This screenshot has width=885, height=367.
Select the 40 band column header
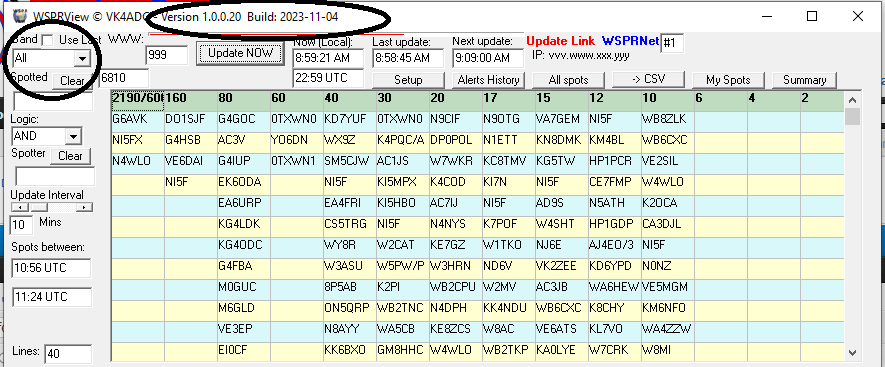tap(350, 98)
